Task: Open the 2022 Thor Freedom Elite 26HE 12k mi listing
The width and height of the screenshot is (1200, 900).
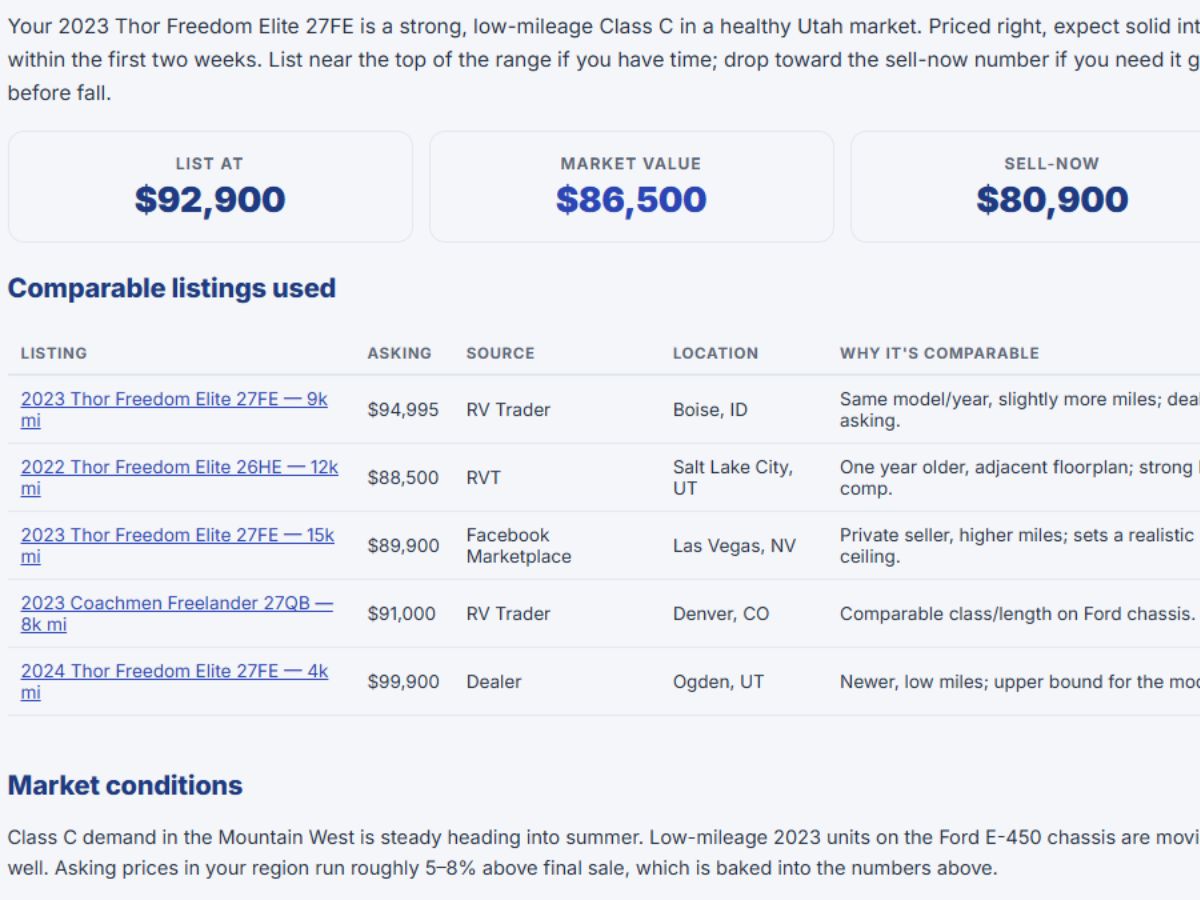Action: (180, 478)
